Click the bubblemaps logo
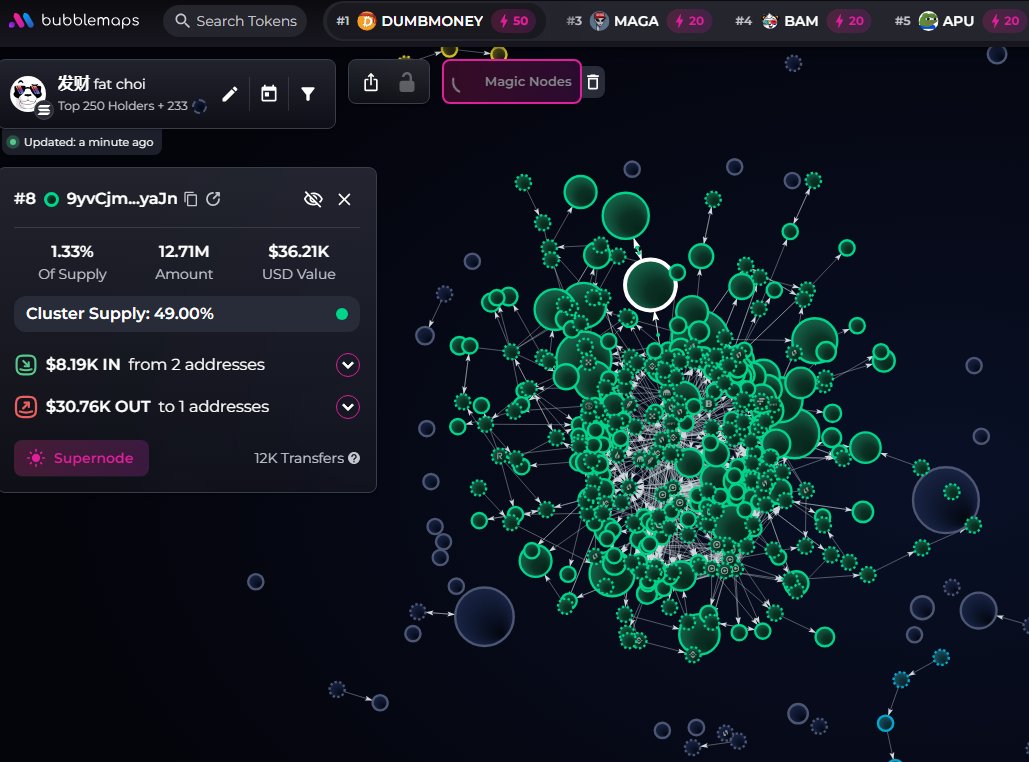The height and width of the screenshot is (762, 1029). pos(74,20)
